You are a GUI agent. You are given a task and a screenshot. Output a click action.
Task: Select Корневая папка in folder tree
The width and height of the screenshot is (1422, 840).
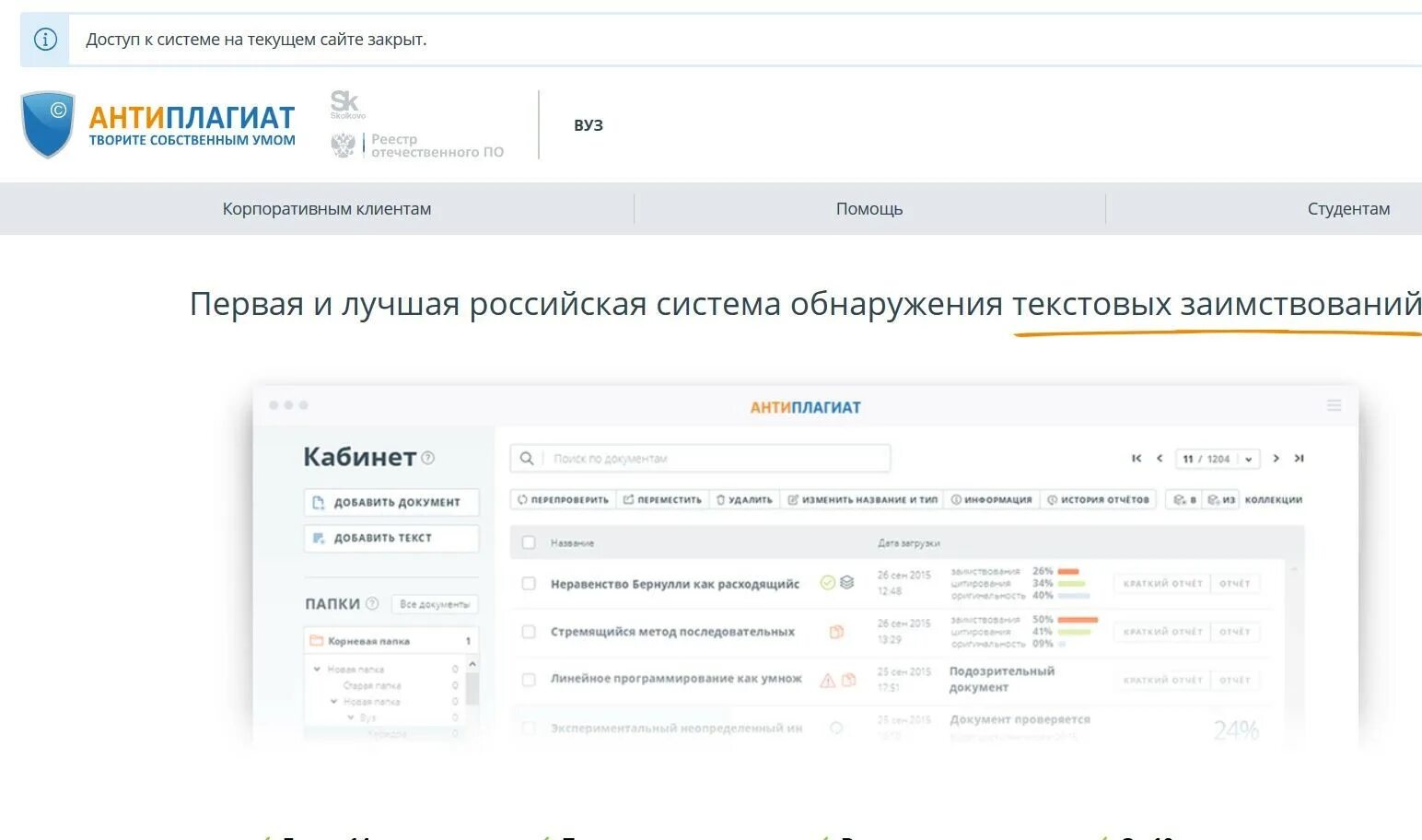(x=390, y=640)
